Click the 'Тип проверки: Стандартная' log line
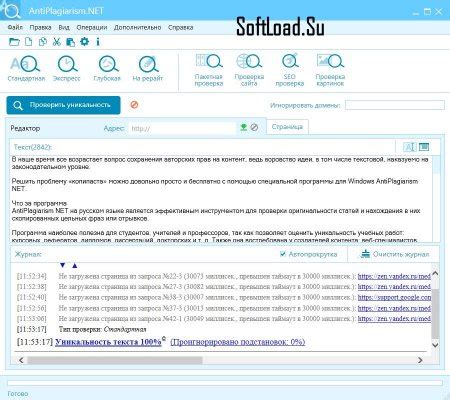 103,329
